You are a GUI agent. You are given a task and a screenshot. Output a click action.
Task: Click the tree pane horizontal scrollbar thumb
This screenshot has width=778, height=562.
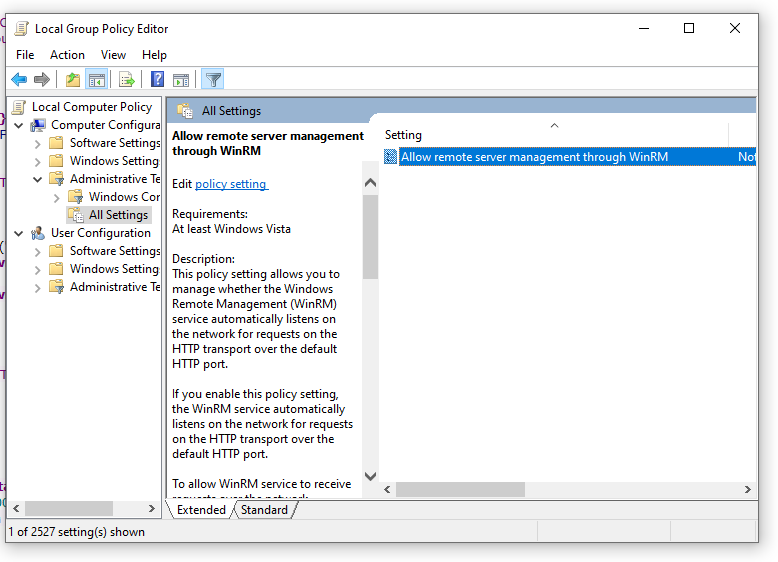[69, 509]
